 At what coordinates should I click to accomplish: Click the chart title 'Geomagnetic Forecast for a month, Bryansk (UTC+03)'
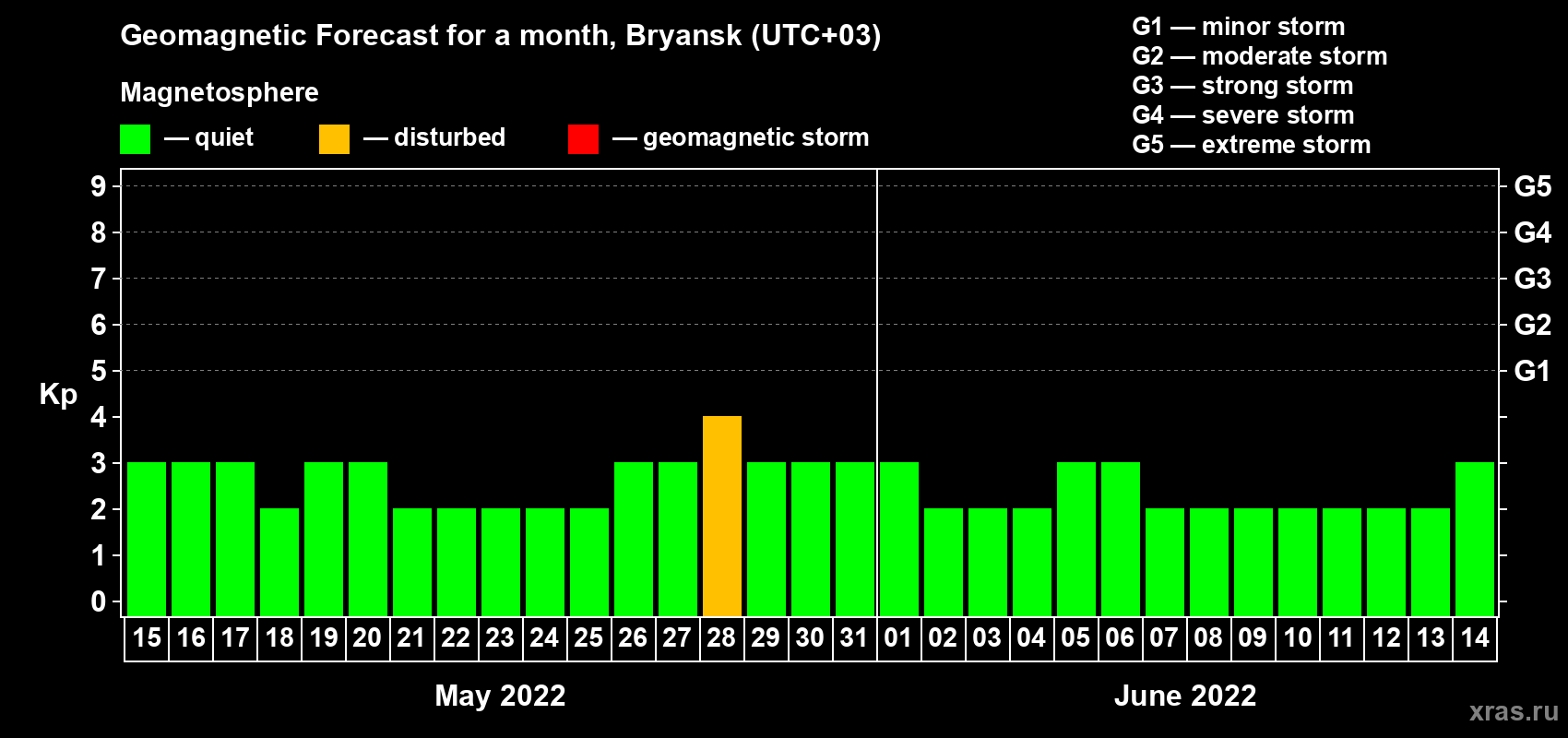click(x=501, y=36)
